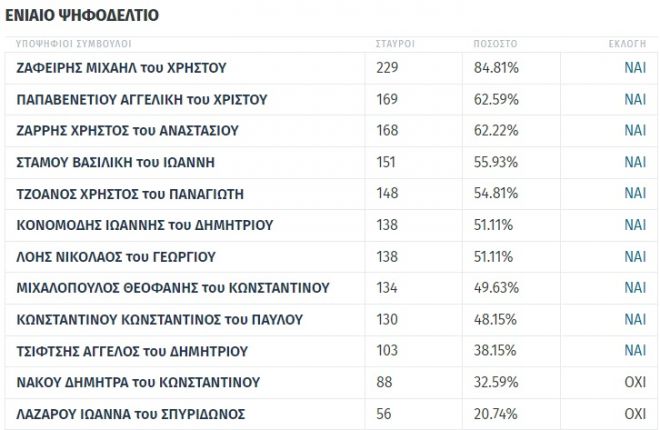Image resolution: width=660 pixels, height=430 pixels.
Task: Select candidate ΖΑΦΕΙΡΗΣ ΜΙΧΑΗΛ του ΧΡΗΣΤΟΥ
Action: pyautogui.click(x=122, y=68)
